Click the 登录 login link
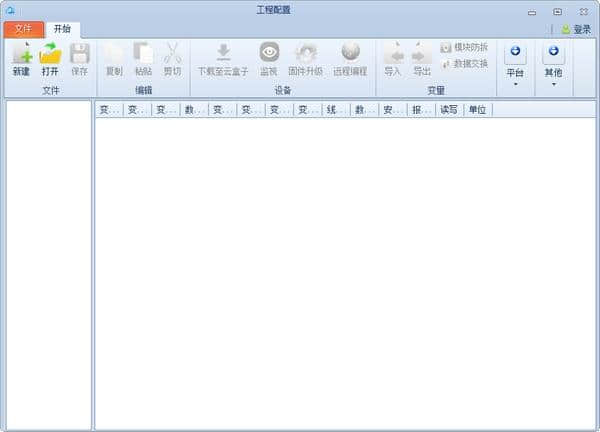Image resolution: width=600 pixels, height=432 pixels. [x=575, y=30]
